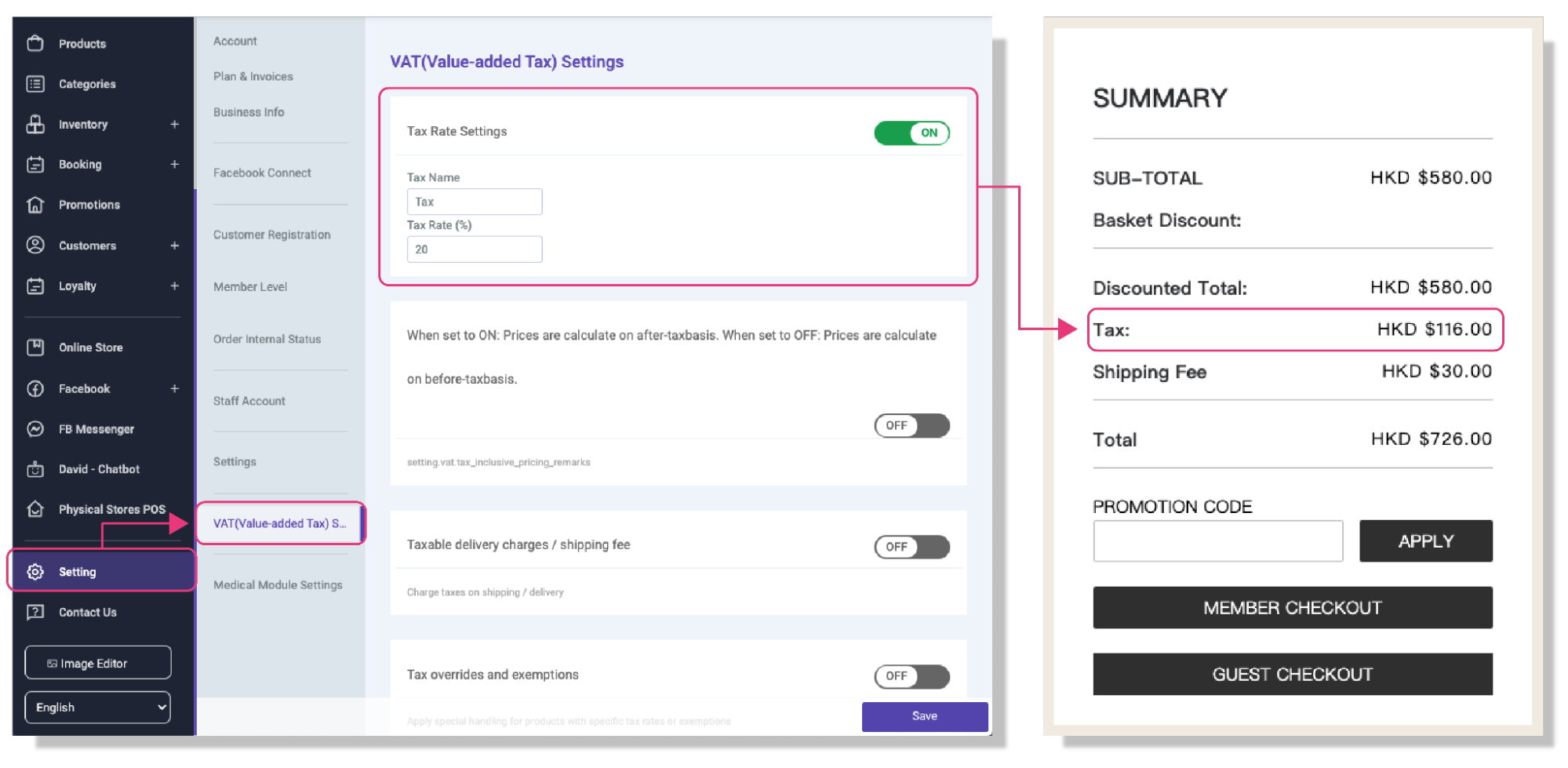Viewport: 1568px width, 768px height.
Task: Enable Tax overrides and exemptions toggle
Action: coord(912,676)
